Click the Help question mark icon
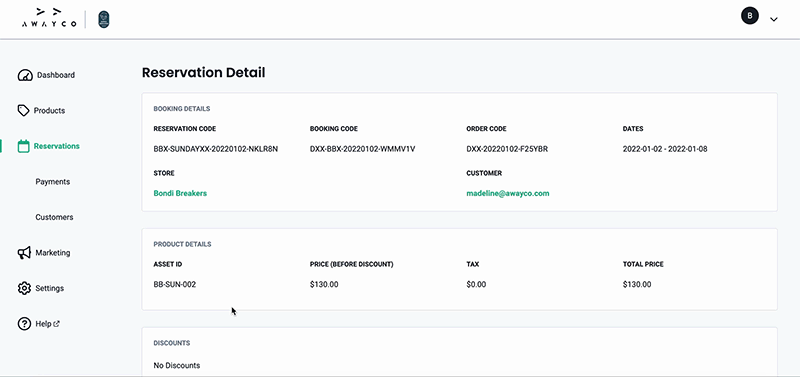This screenshot has height=377, width=800. 24,323
